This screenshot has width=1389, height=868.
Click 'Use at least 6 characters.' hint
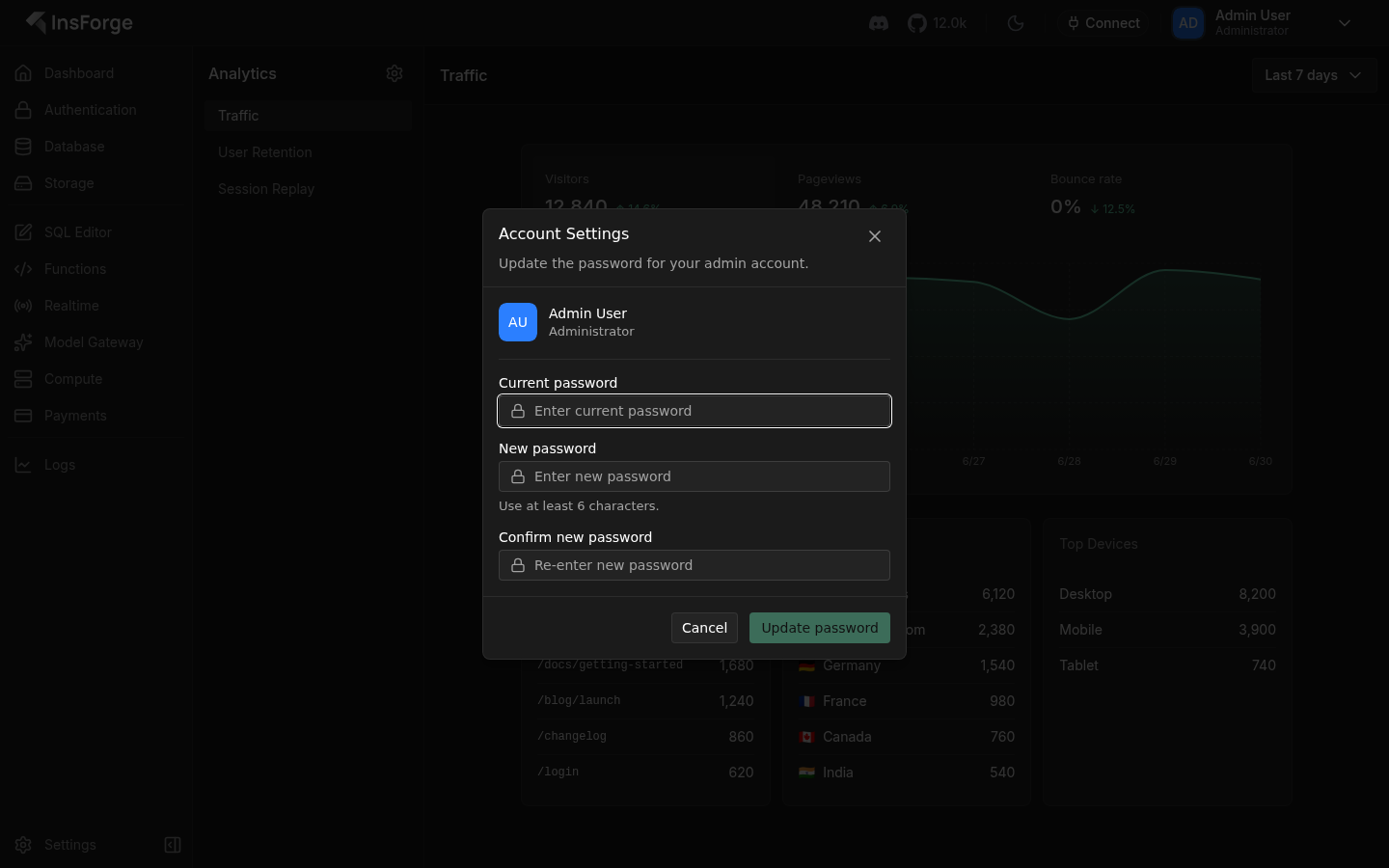tap(579, 506)
